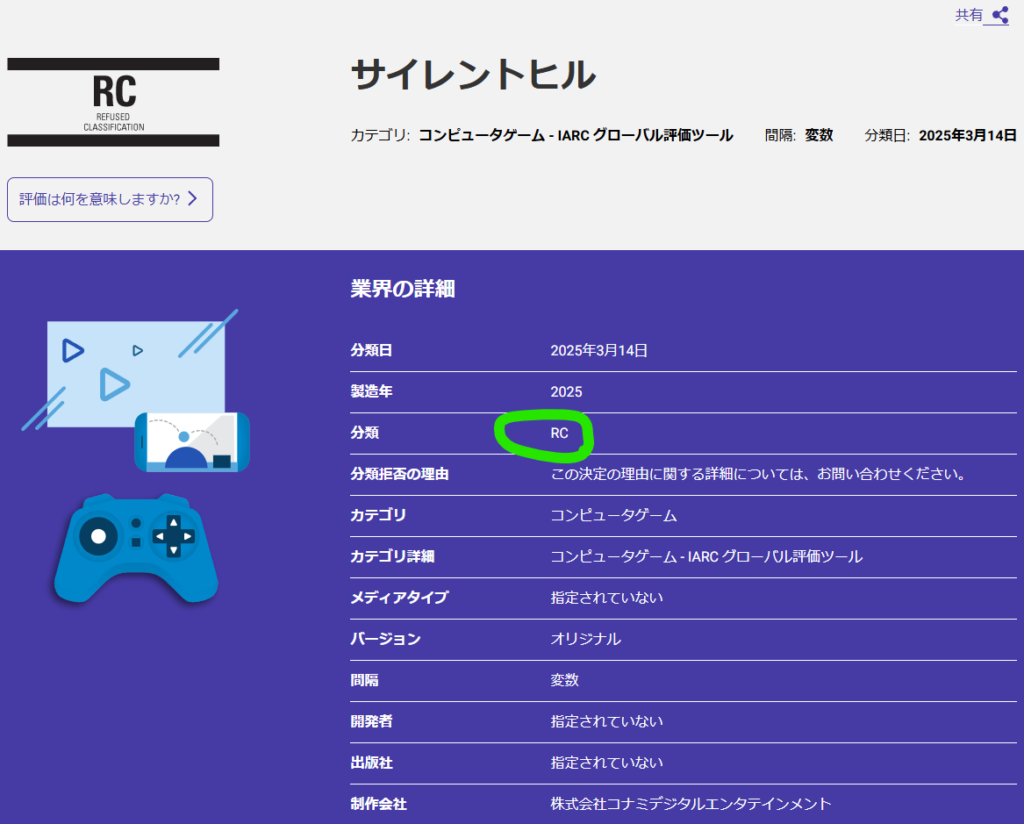Image resolution: width=1024 pixels, height=824 pixels.
Task: Click the 制作会社 row label
Action: click(x=379, y=803)
